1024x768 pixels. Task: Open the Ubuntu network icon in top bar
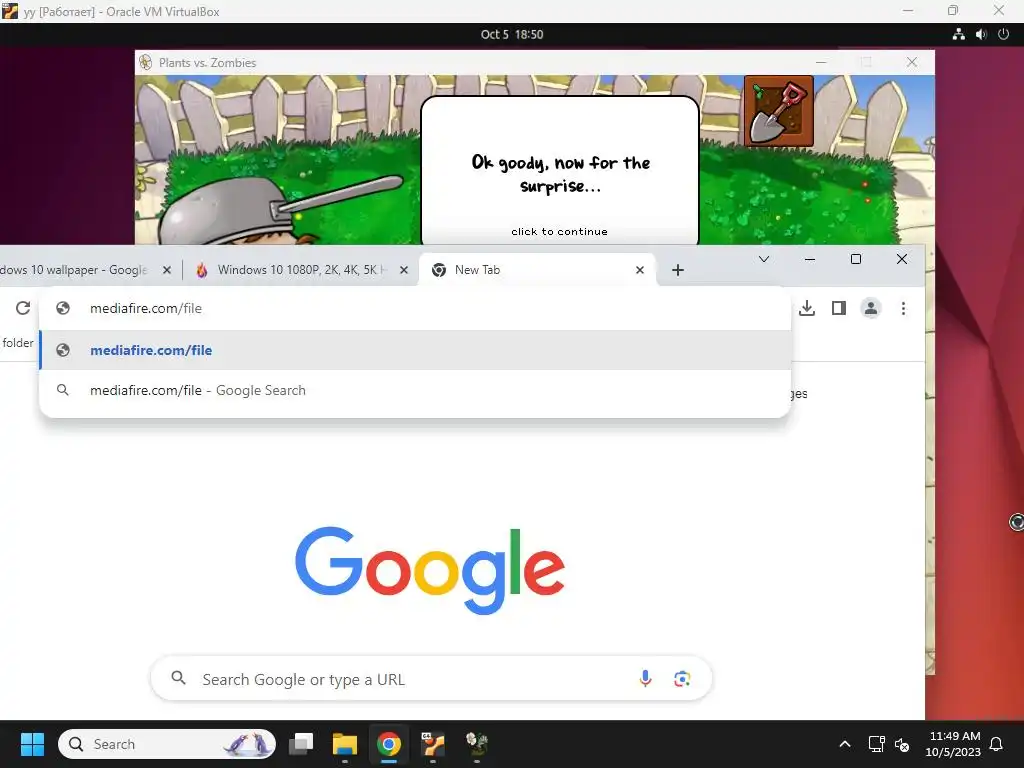(x=959, y=35)
